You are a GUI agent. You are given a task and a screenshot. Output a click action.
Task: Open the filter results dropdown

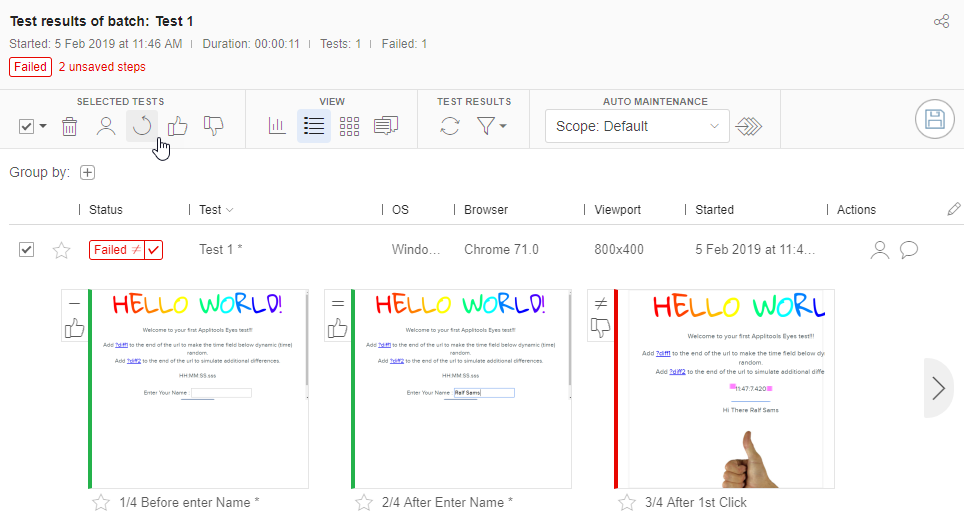(492, 126)
